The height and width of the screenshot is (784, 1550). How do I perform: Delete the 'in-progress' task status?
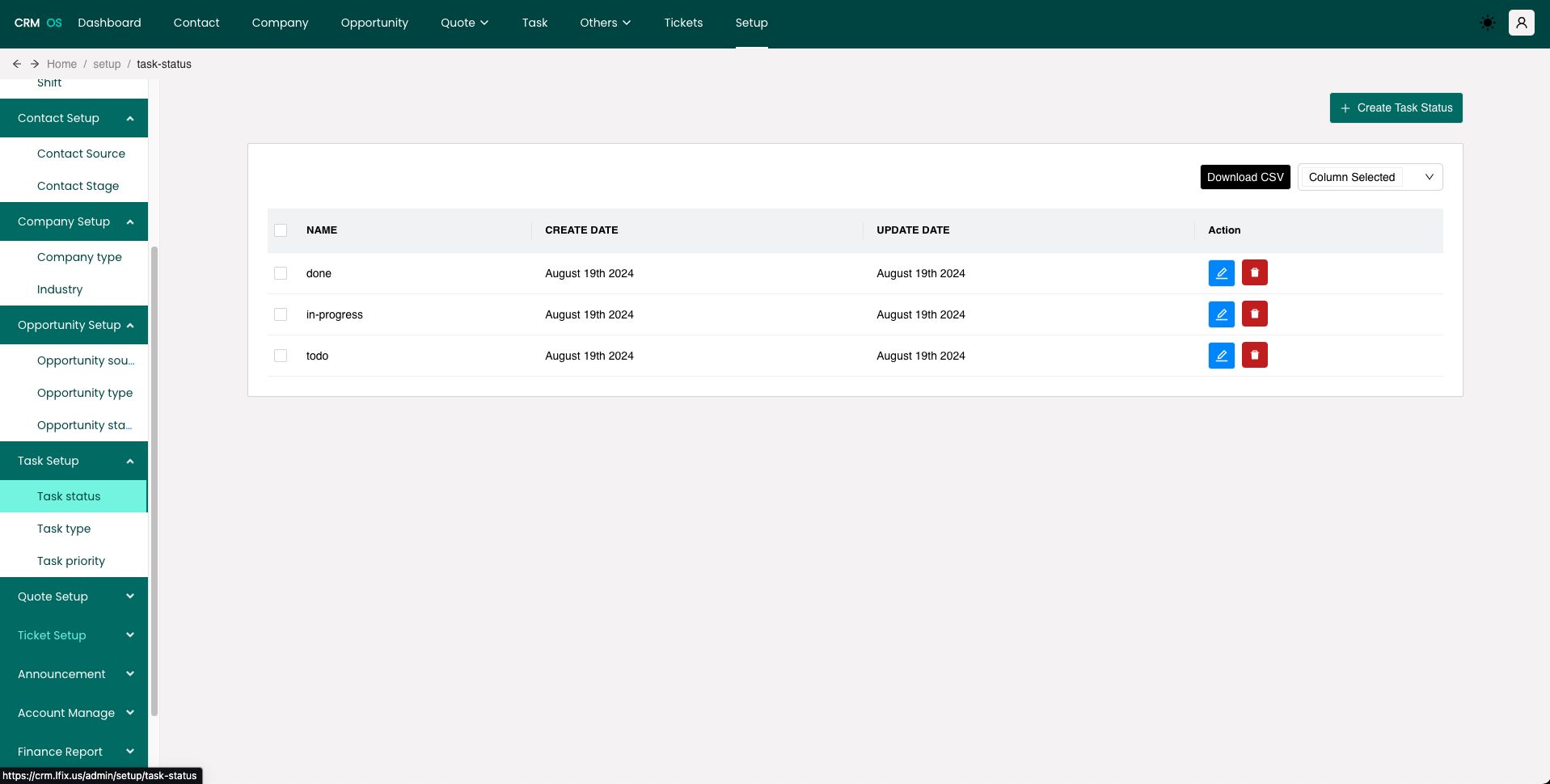(x=1254, y=314)
